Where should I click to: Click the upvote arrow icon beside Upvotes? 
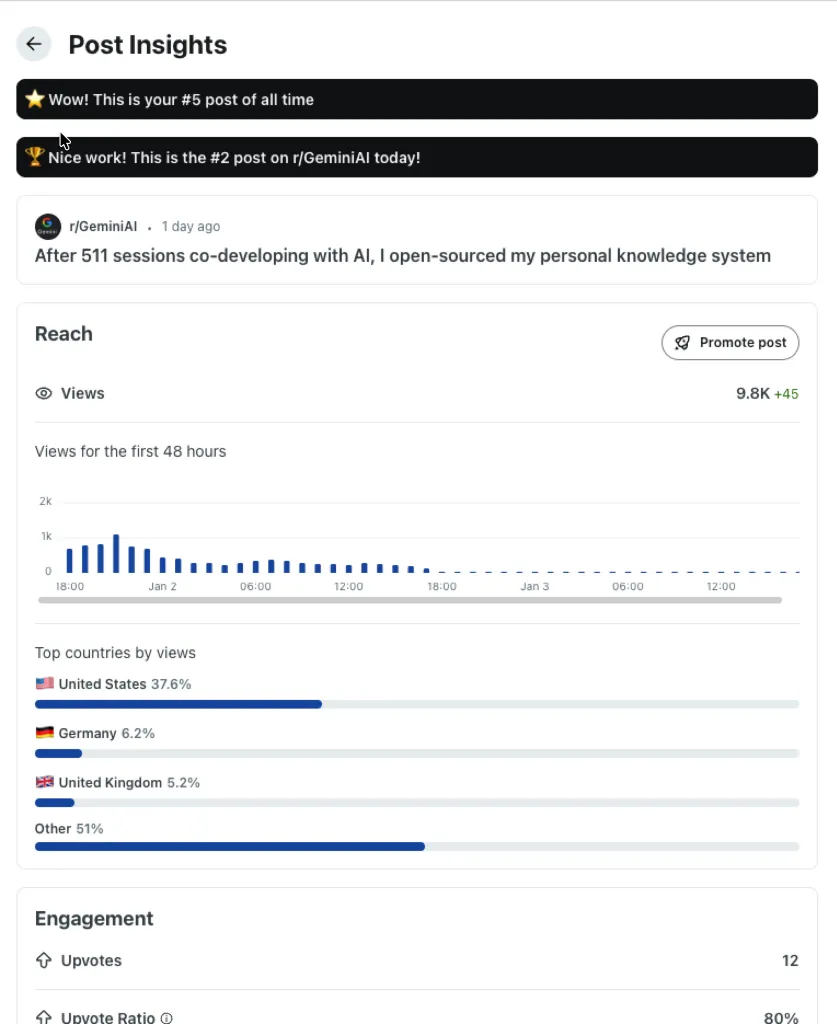tap(43, 960)
